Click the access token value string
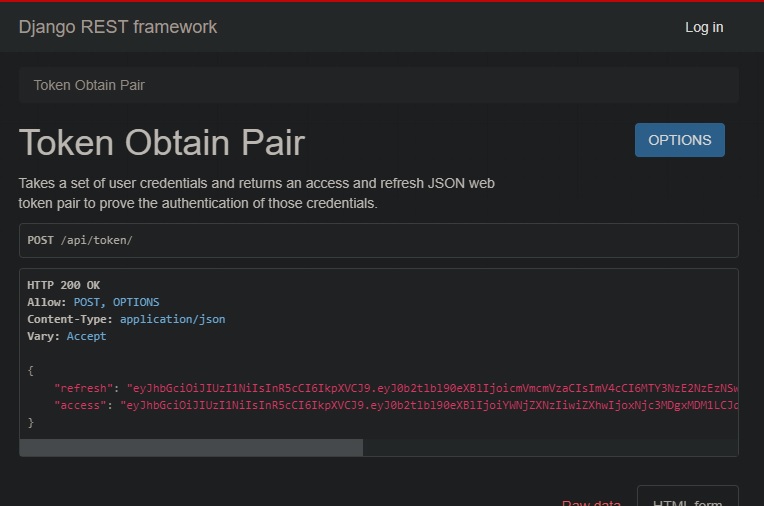764x506 pixels. click(429, 405)
